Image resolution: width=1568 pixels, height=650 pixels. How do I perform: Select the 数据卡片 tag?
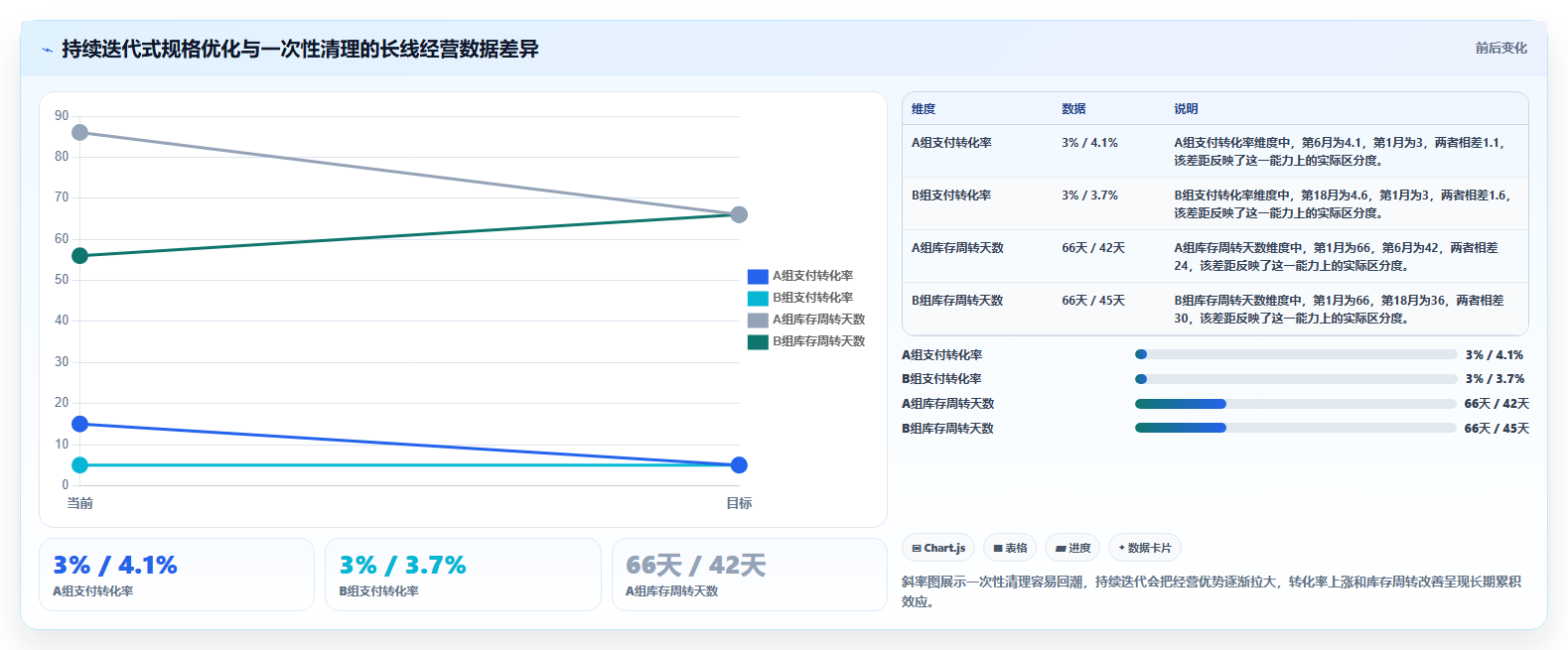click(1145, 548)
